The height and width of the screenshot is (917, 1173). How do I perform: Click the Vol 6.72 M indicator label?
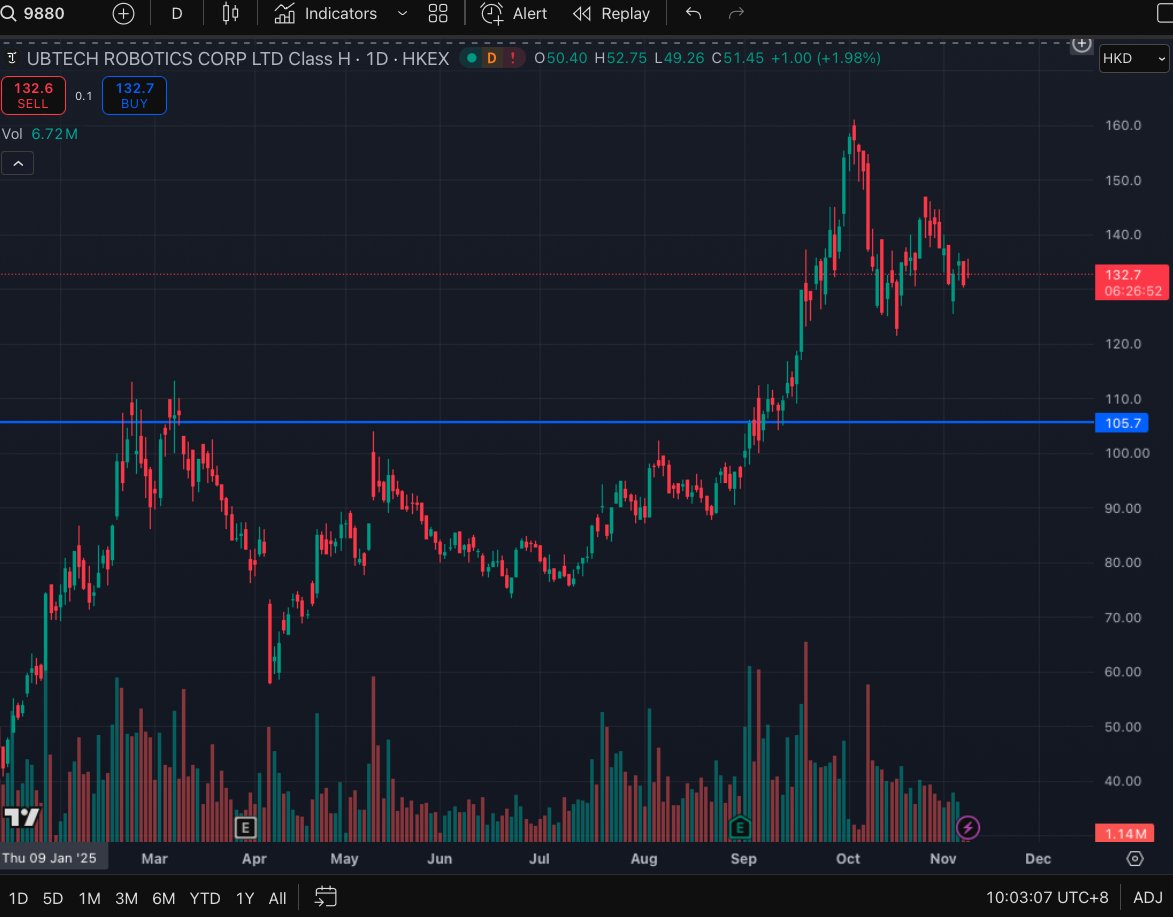tap(40, 134)
